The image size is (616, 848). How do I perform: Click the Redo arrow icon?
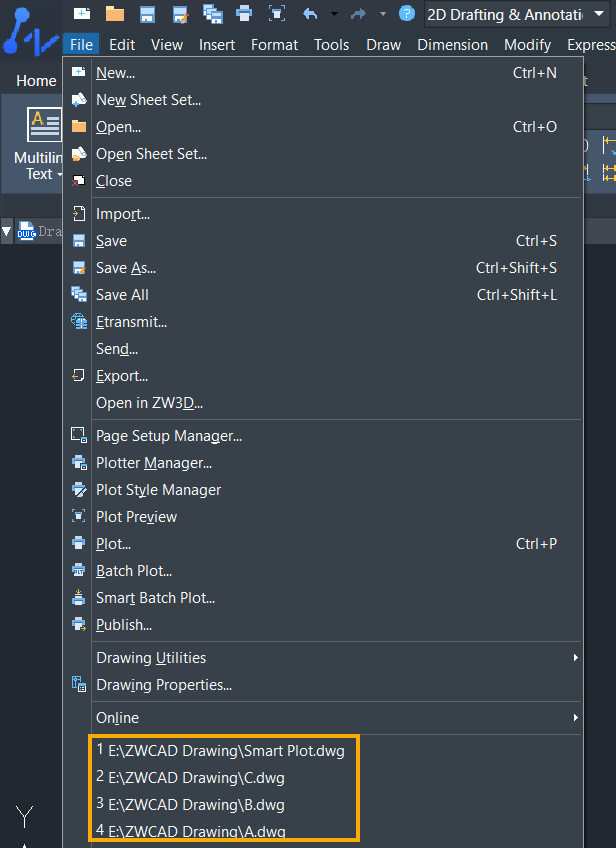pyautogui.click(x=358, y=14)
